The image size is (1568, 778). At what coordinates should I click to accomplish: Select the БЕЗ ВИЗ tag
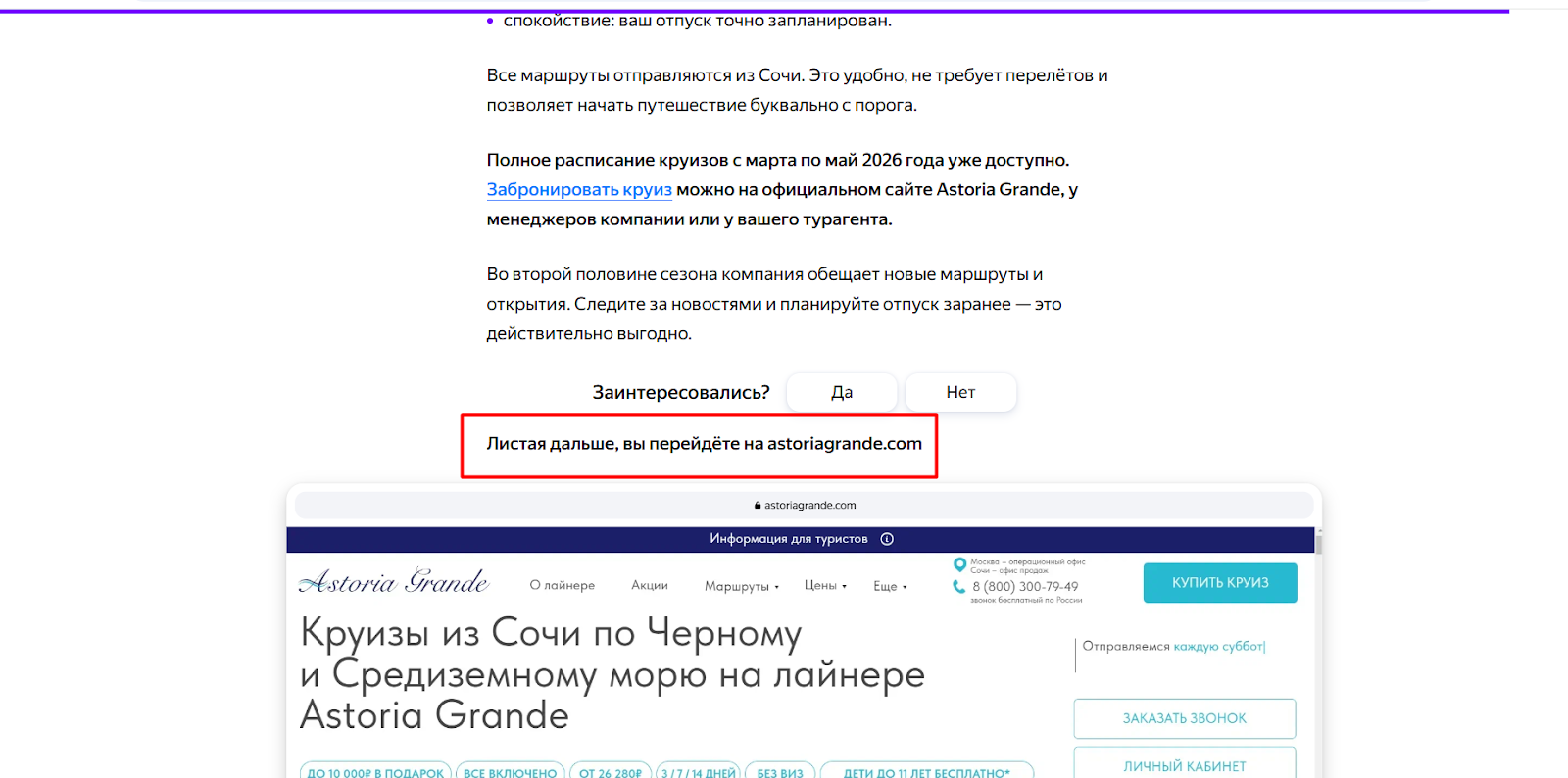780,771
